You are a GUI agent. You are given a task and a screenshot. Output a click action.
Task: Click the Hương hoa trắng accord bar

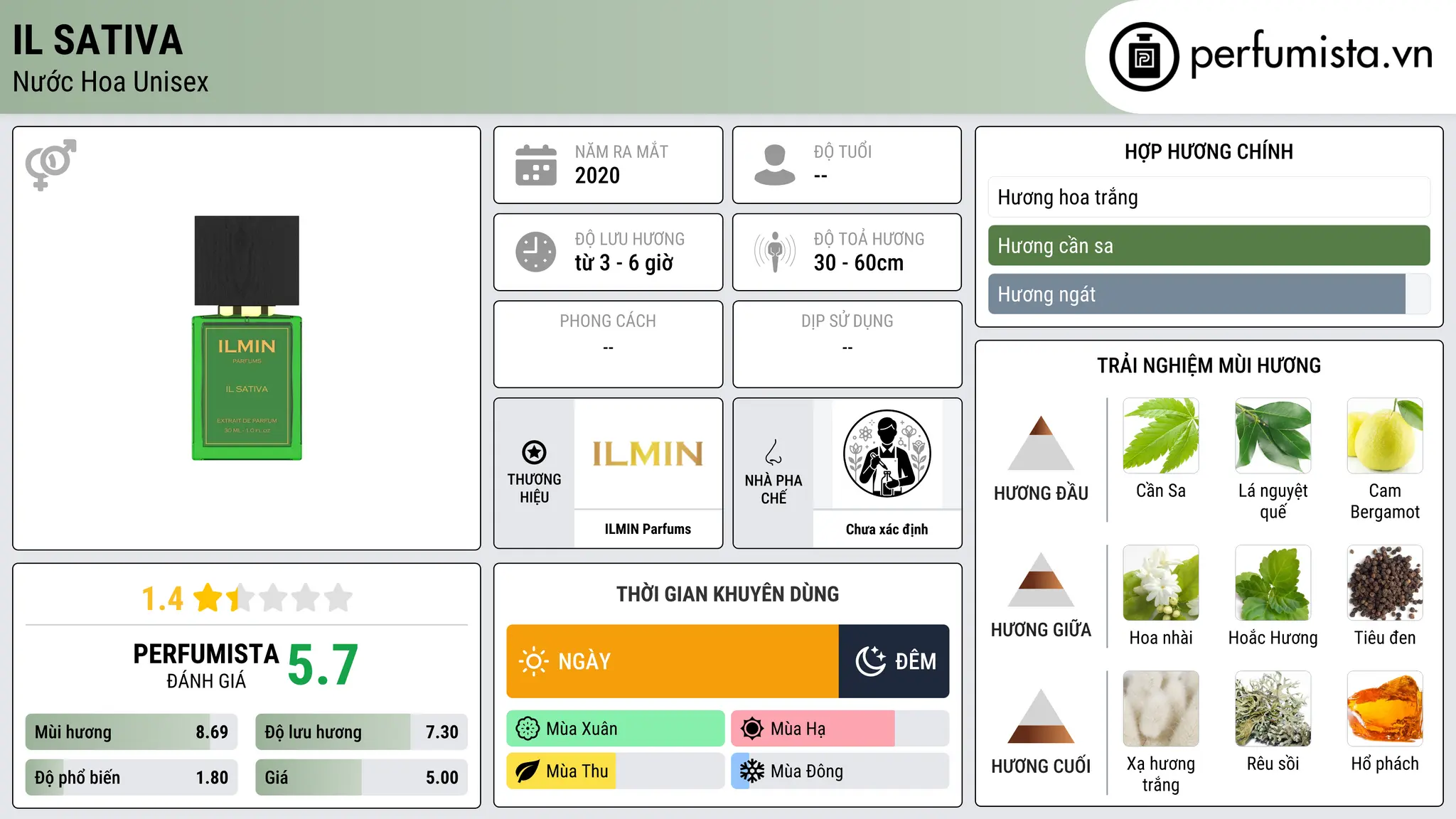click(x=1209, y=197)
